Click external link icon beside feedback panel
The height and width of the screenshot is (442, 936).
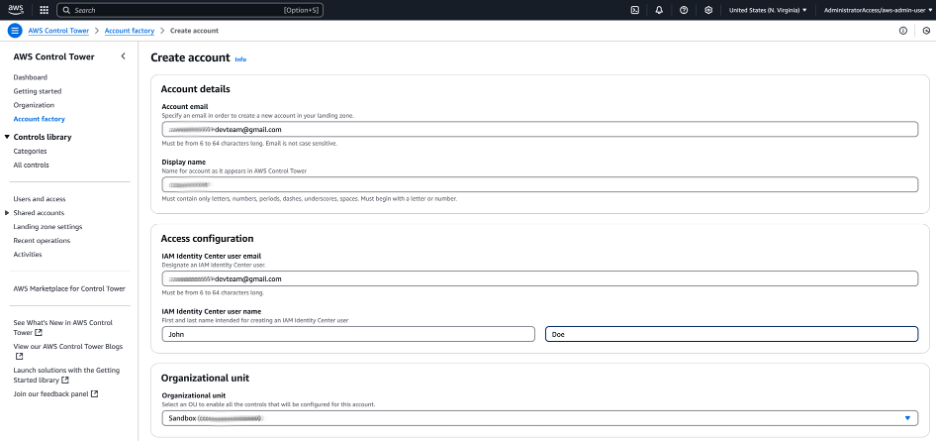click(94, 394)
